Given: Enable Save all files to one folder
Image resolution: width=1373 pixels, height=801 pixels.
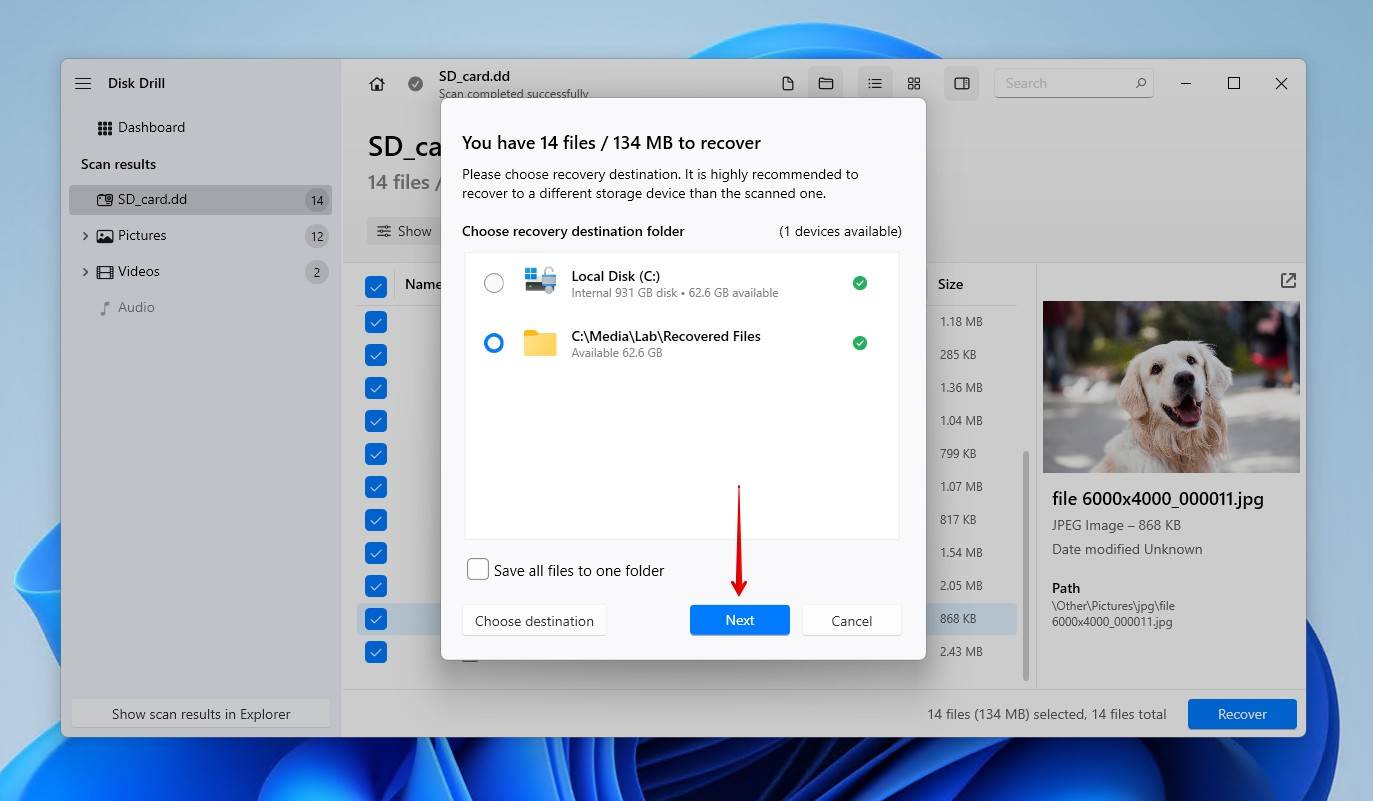Looking at the screenshot, I should (478, 570).
